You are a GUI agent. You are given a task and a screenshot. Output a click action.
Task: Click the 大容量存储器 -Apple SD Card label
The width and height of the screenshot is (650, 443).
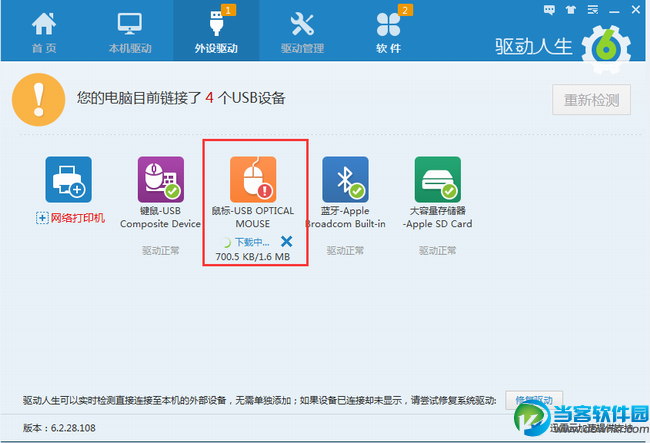438,217
